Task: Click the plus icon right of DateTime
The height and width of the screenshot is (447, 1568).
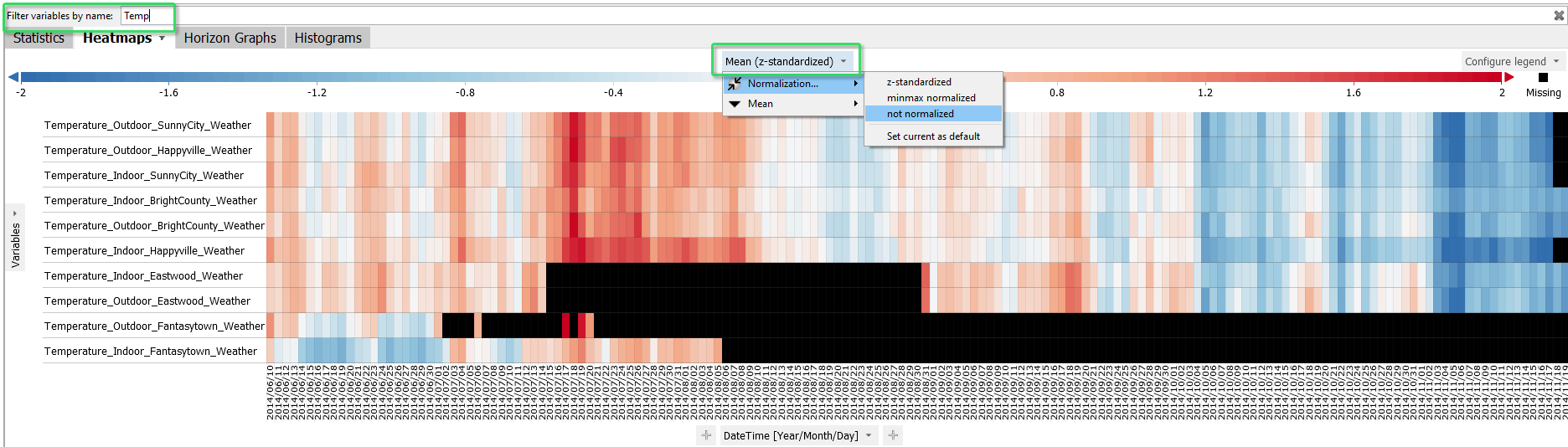Action: (893, 435)
